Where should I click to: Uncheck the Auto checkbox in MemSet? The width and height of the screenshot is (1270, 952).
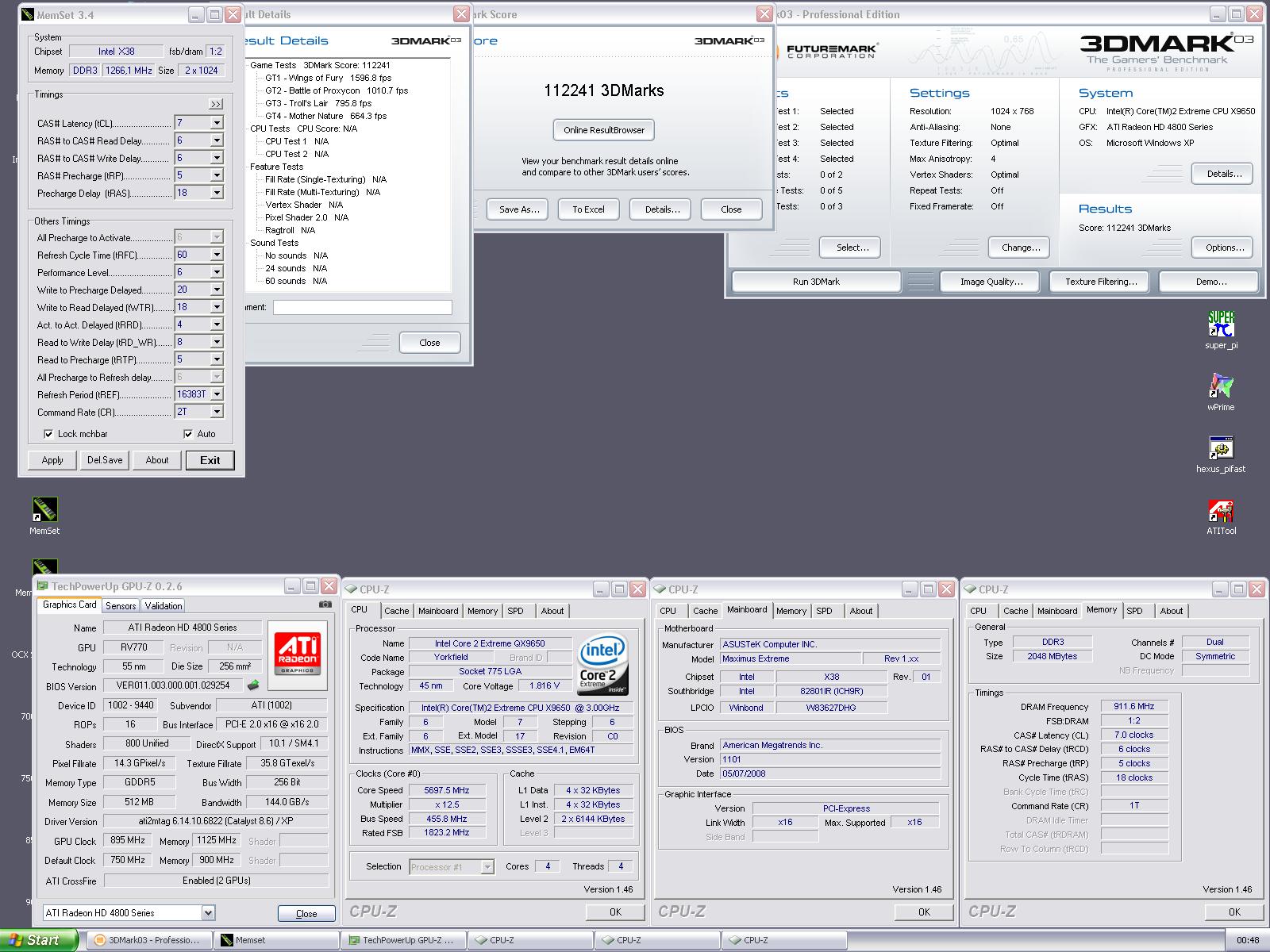coord(188,434)
